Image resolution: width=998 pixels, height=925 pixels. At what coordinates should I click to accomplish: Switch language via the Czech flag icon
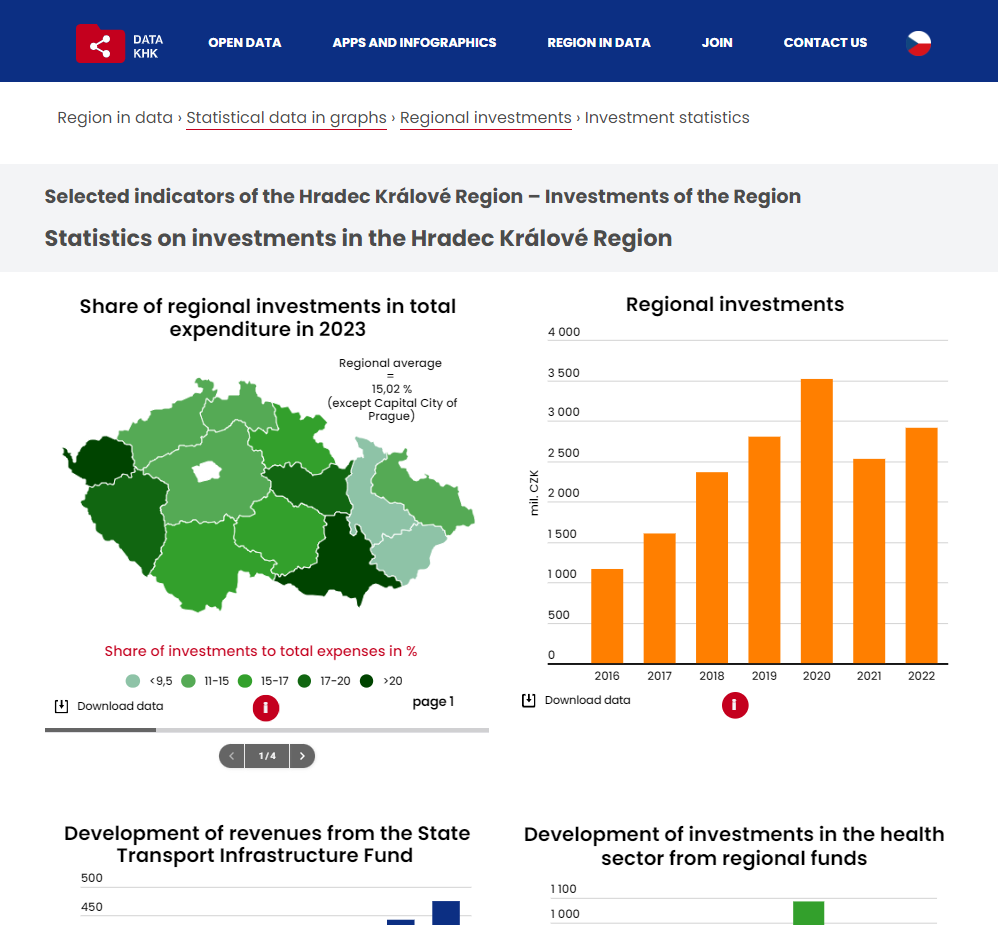918,43
